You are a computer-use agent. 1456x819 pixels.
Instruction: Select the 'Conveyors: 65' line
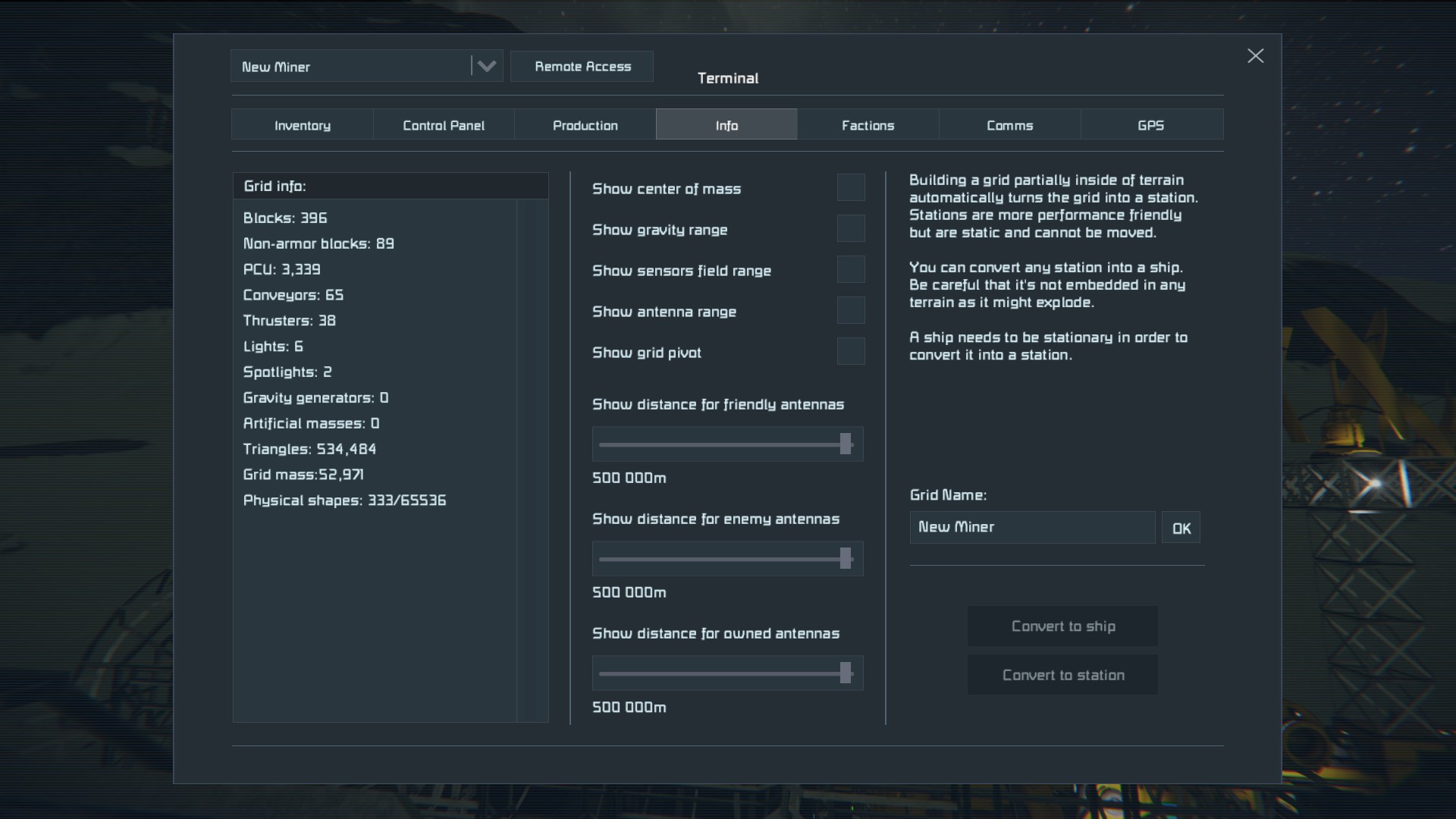click(x=293, y=295)
